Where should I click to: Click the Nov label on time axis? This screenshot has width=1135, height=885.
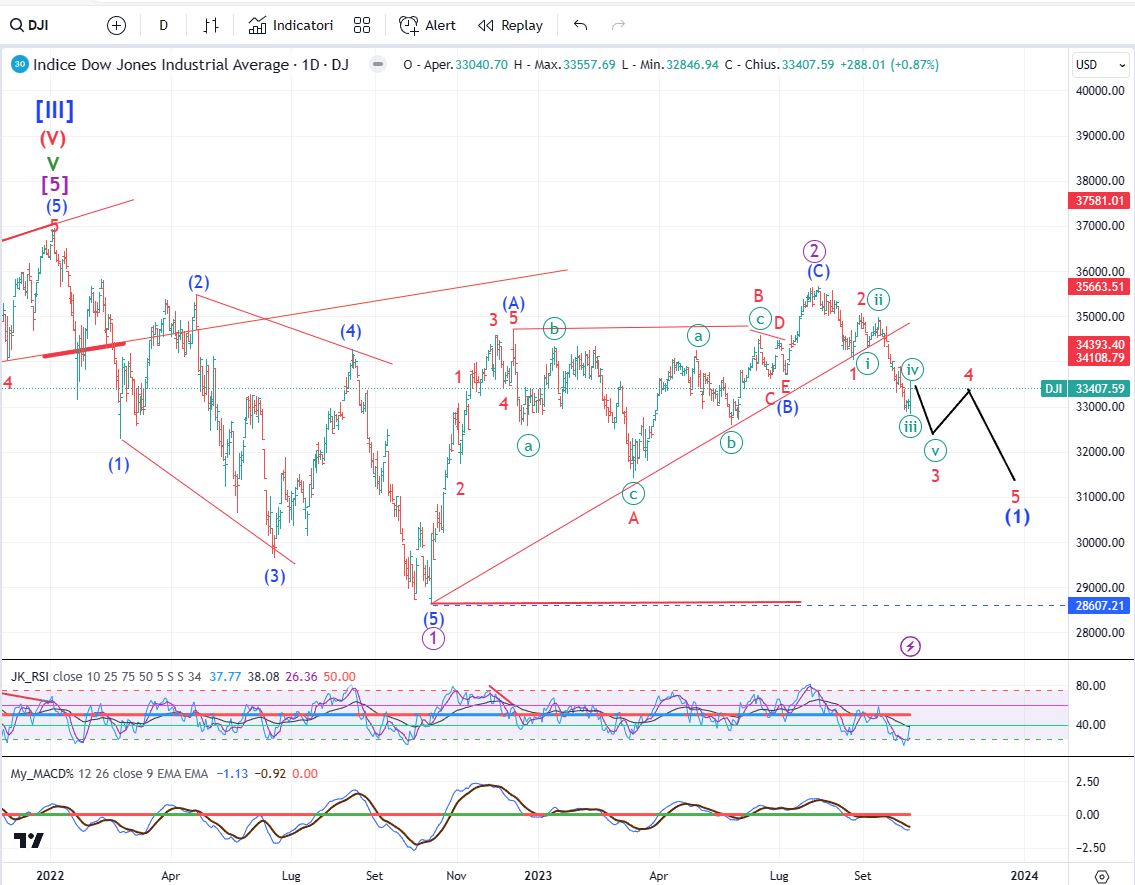456,876
